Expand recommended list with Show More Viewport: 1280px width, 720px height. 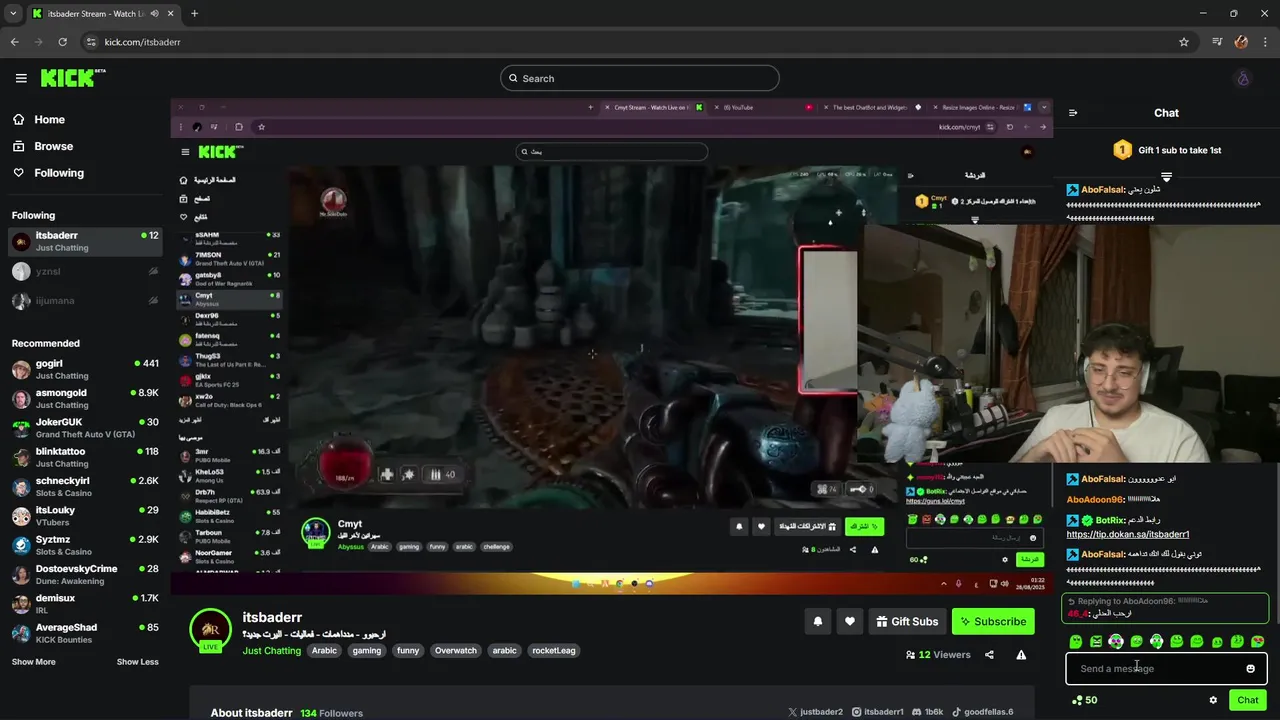click(33, 662)
